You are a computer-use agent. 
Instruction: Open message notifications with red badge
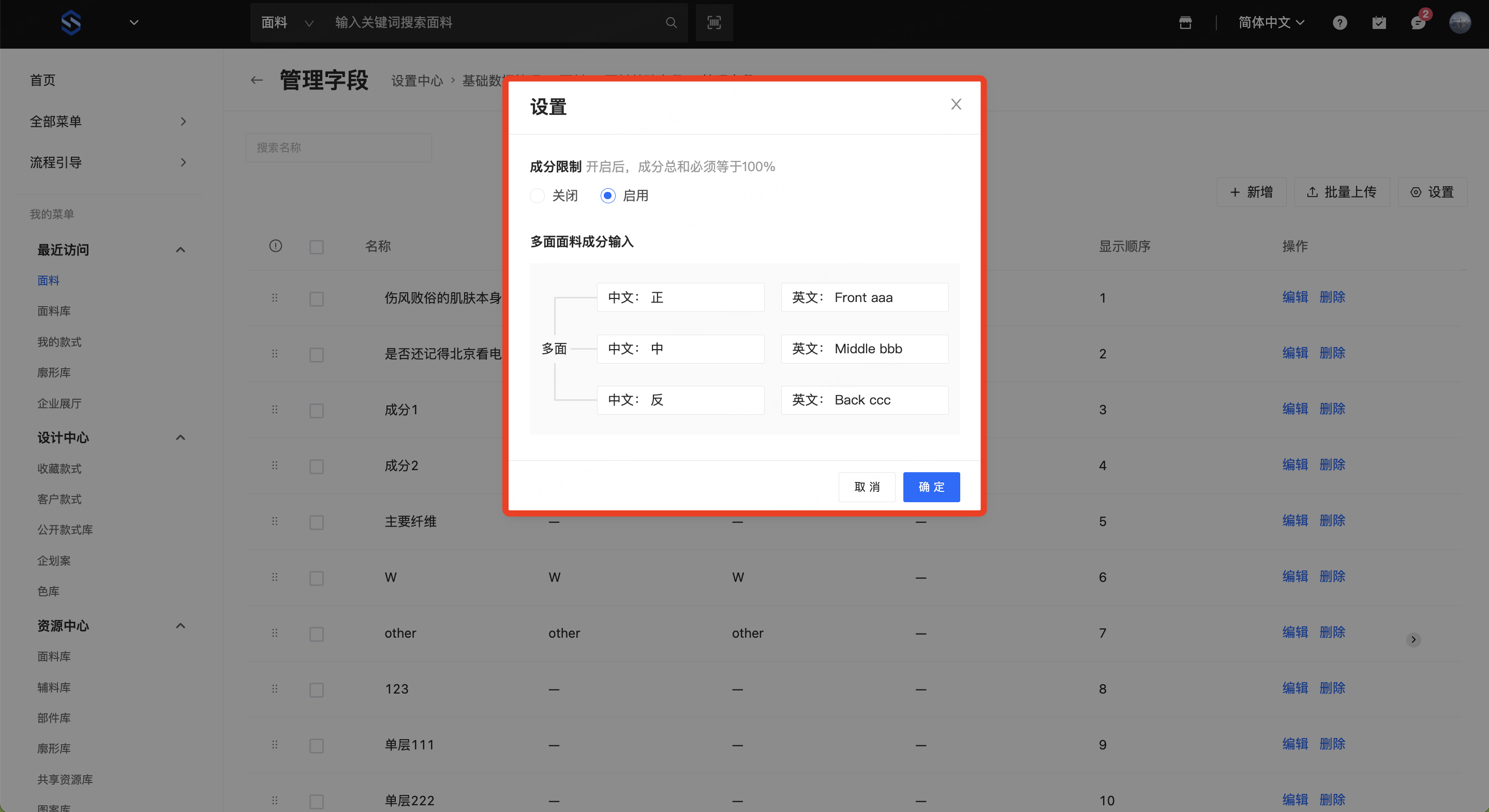tap(1418, 23)
